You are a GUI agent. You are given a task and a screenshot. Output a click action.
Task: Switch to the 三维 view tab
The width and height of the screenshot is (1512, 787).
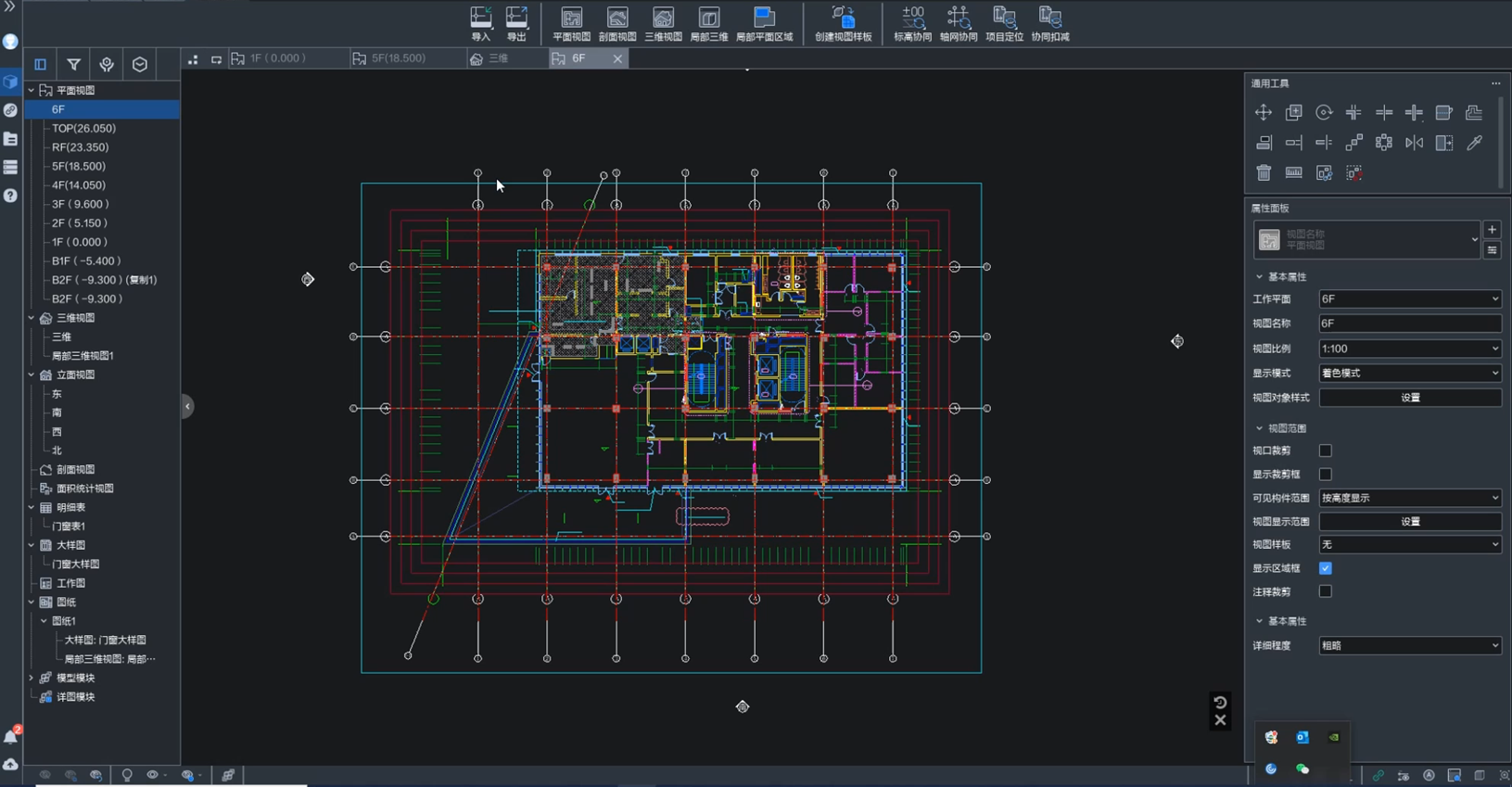click(x=498, y=58)
